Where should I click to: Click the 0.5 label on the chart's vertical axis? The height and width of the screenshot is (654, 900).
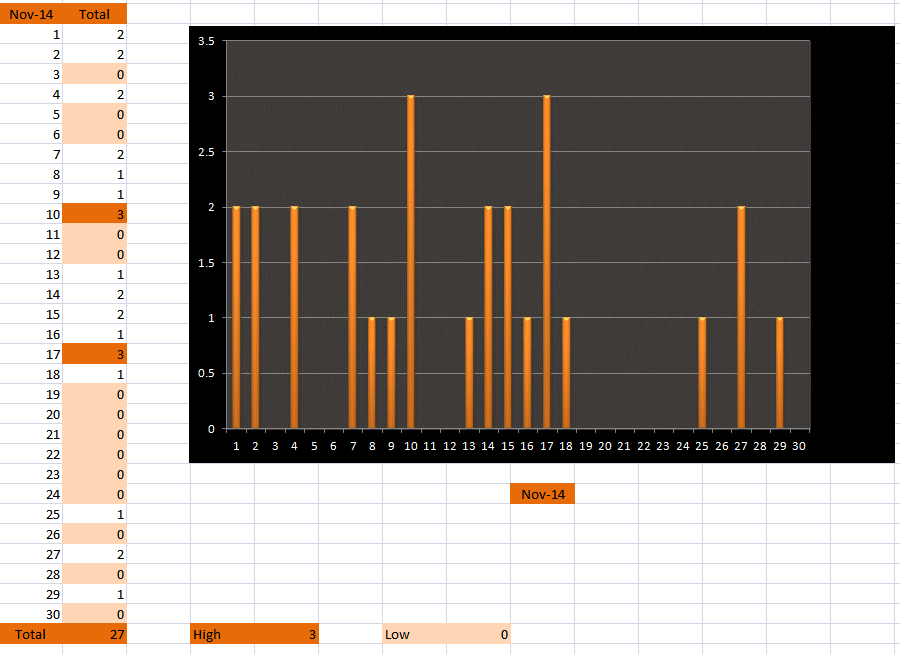[206, 373]
